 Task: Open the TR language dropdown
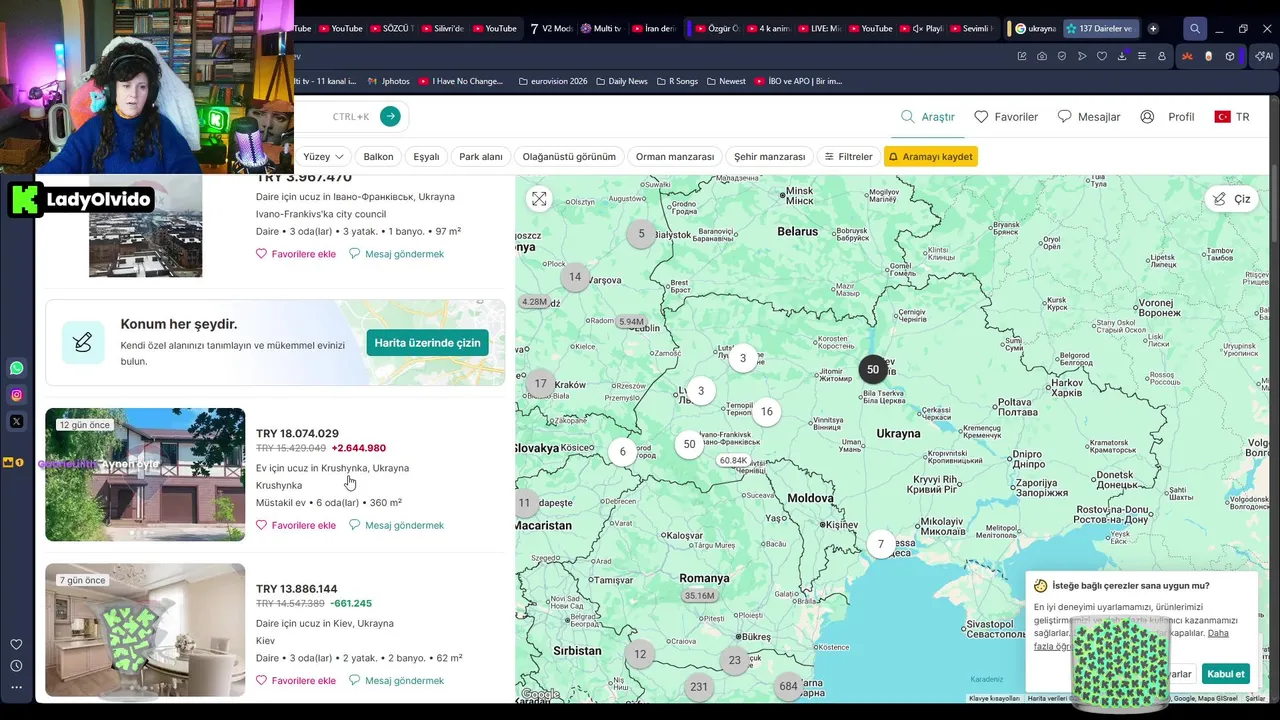pos(1232,117)
